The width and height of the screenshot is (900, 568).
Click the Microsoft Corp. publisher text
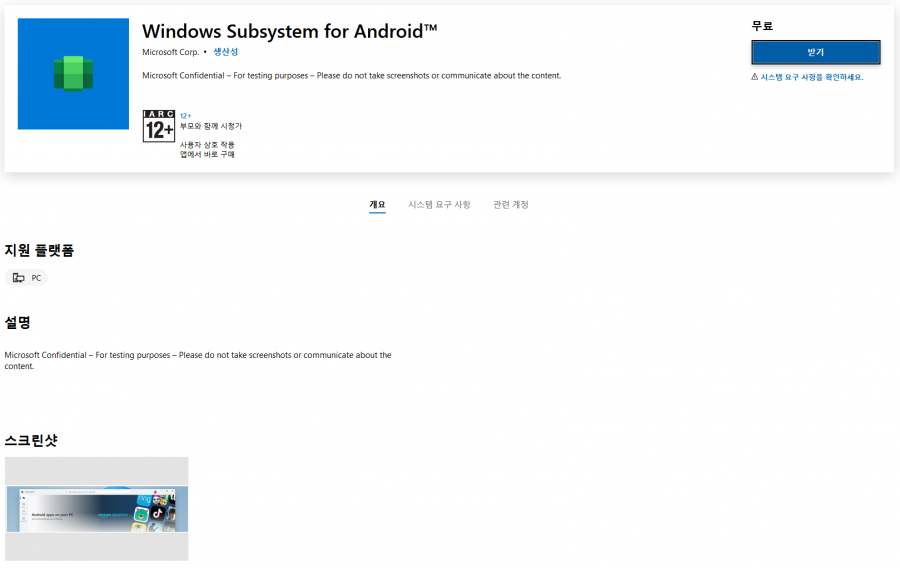click(x=170, y=52)
